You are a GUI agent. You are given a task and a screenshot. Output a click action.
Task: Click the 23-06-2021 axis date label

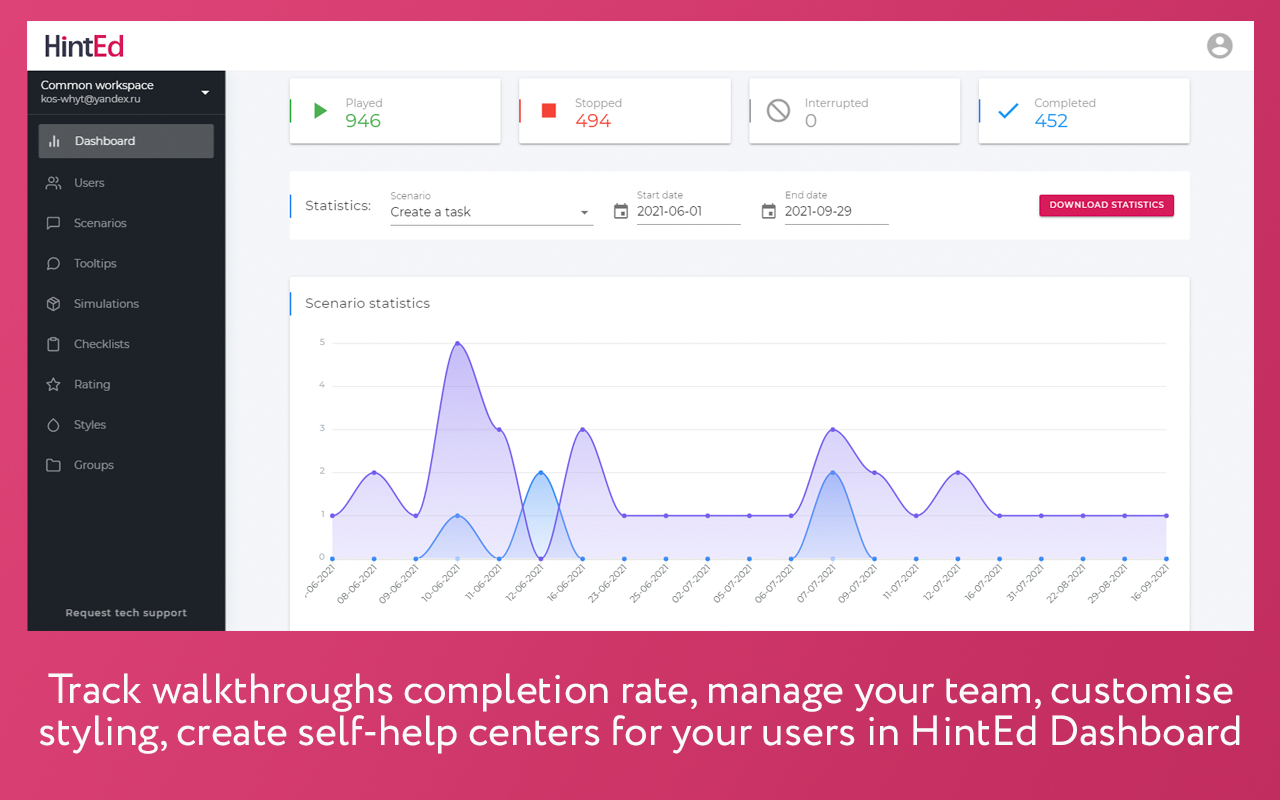[x=607, y=582]
